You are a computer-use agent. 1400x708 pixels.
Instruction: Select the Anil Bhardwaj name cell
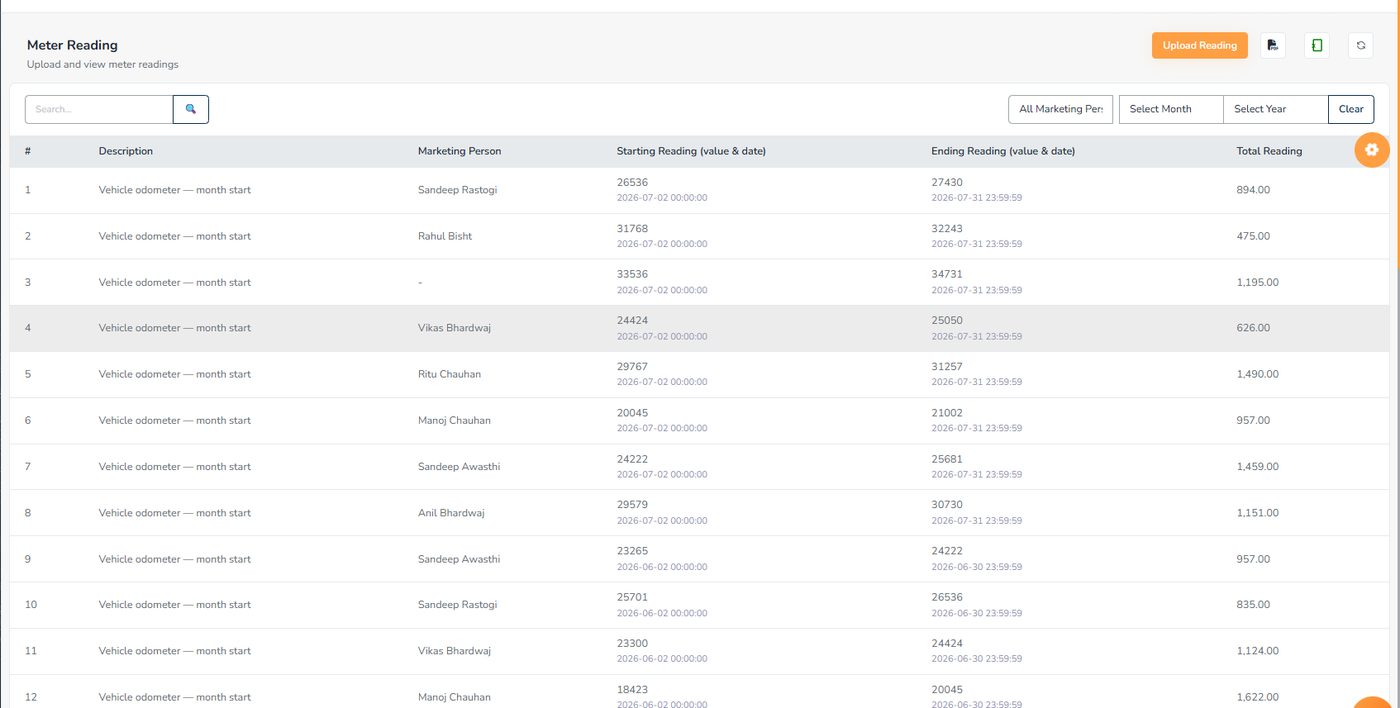(x=451, y=513)
